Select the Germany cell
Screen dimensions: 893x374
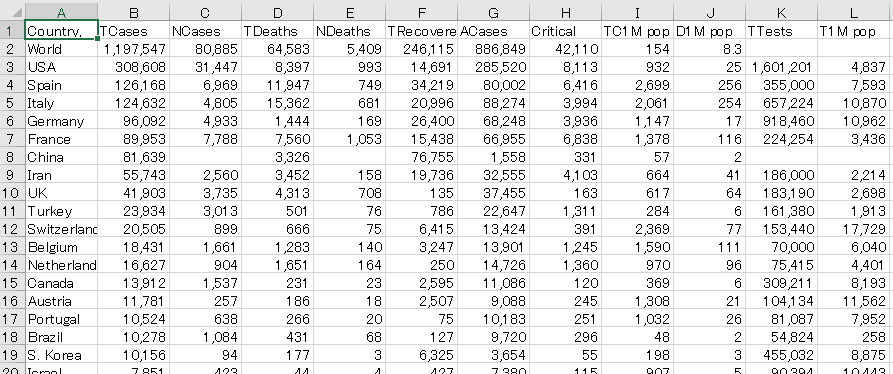click(x=62, y=121)
